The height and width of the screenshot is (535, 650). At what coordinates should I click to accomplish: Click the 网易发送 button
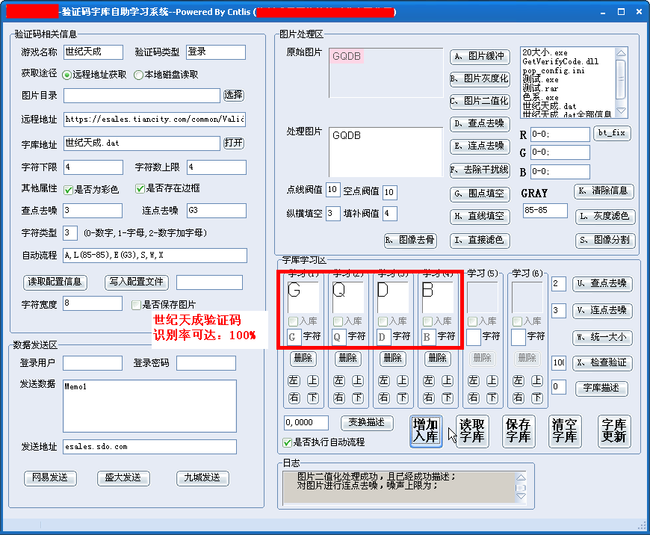[x=50, y=478]
